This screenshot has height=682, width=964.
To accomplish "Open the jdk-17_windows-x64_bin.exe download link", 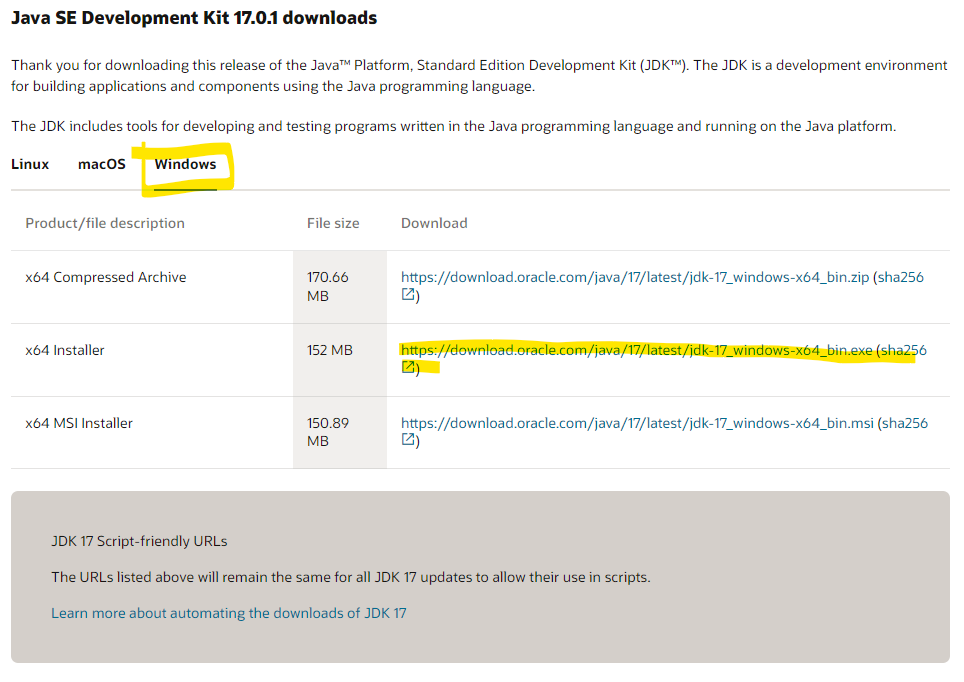I will [636, 351].
